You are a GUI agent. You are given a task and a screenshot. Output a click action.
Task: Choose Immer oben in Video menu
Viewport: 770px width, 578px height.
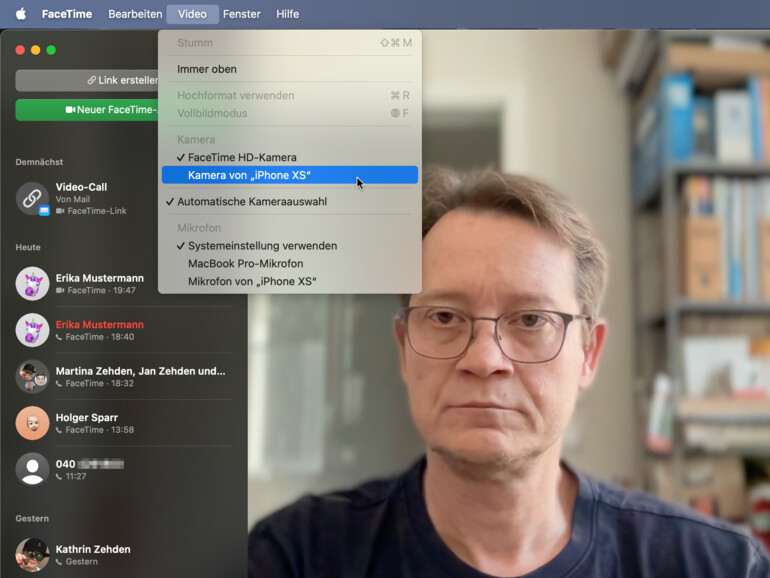[290, 69]
